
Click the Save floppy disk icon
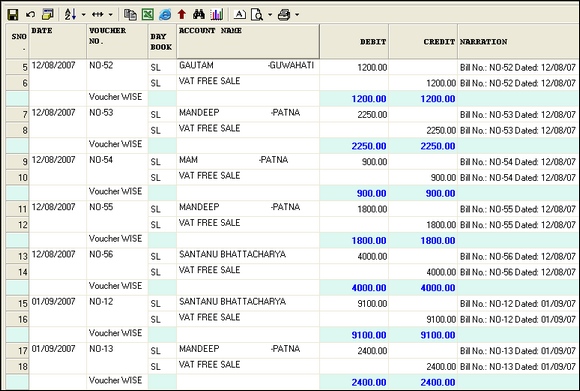pos(13,15)
